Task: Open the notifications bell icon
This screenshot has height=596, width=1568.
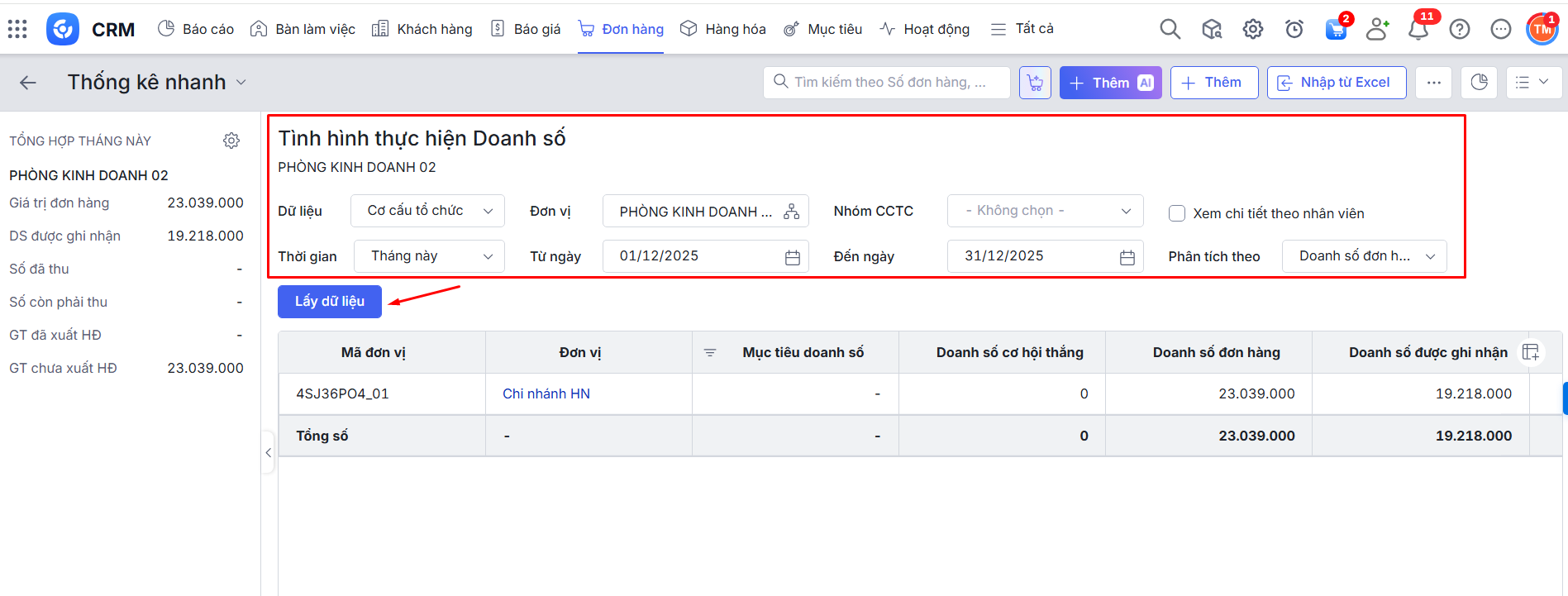Action: 1418,30
